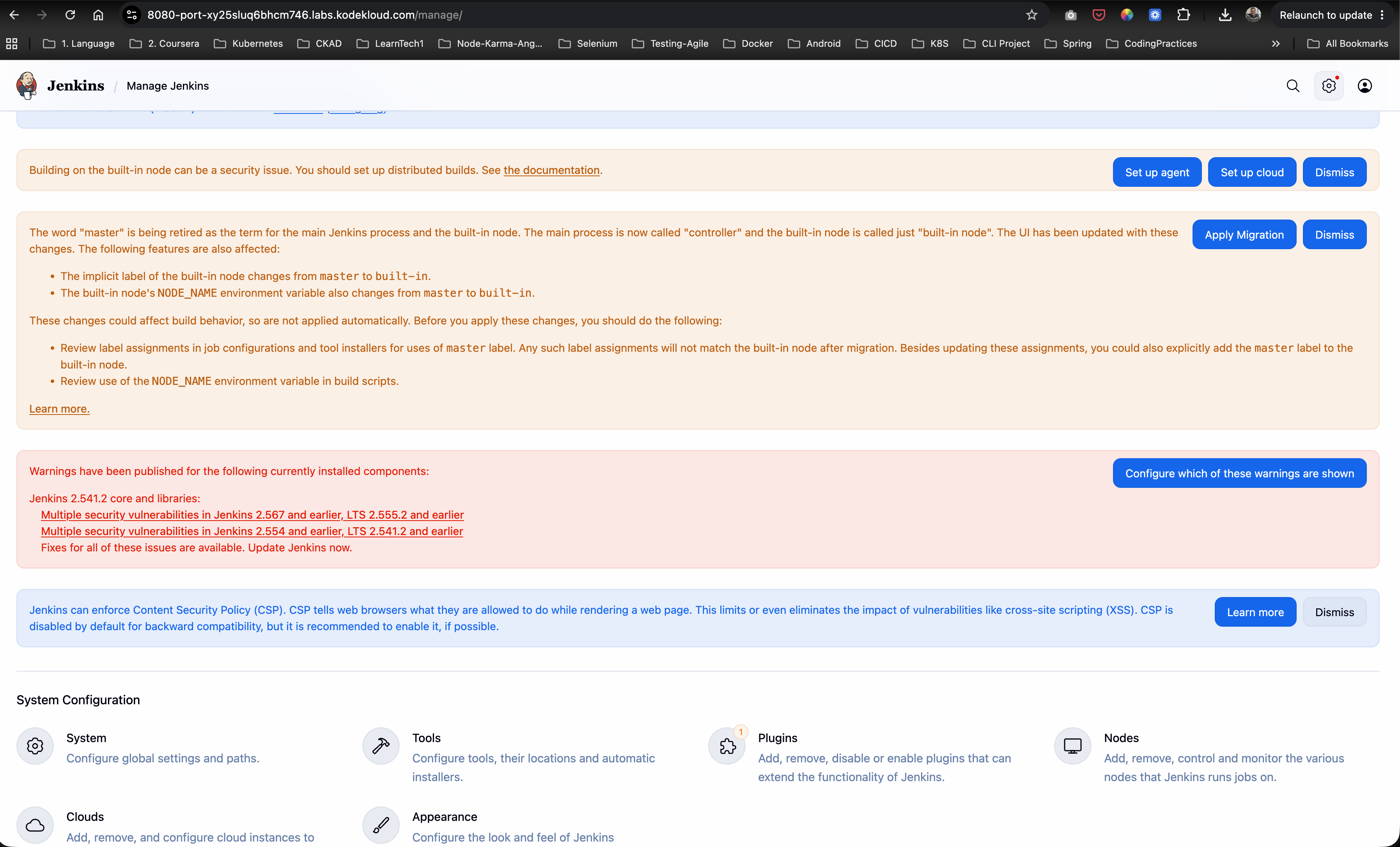Open the 2. Coursera bookmark folder
Viewport: 1400px width, 847px height.
tap(164, 43)
